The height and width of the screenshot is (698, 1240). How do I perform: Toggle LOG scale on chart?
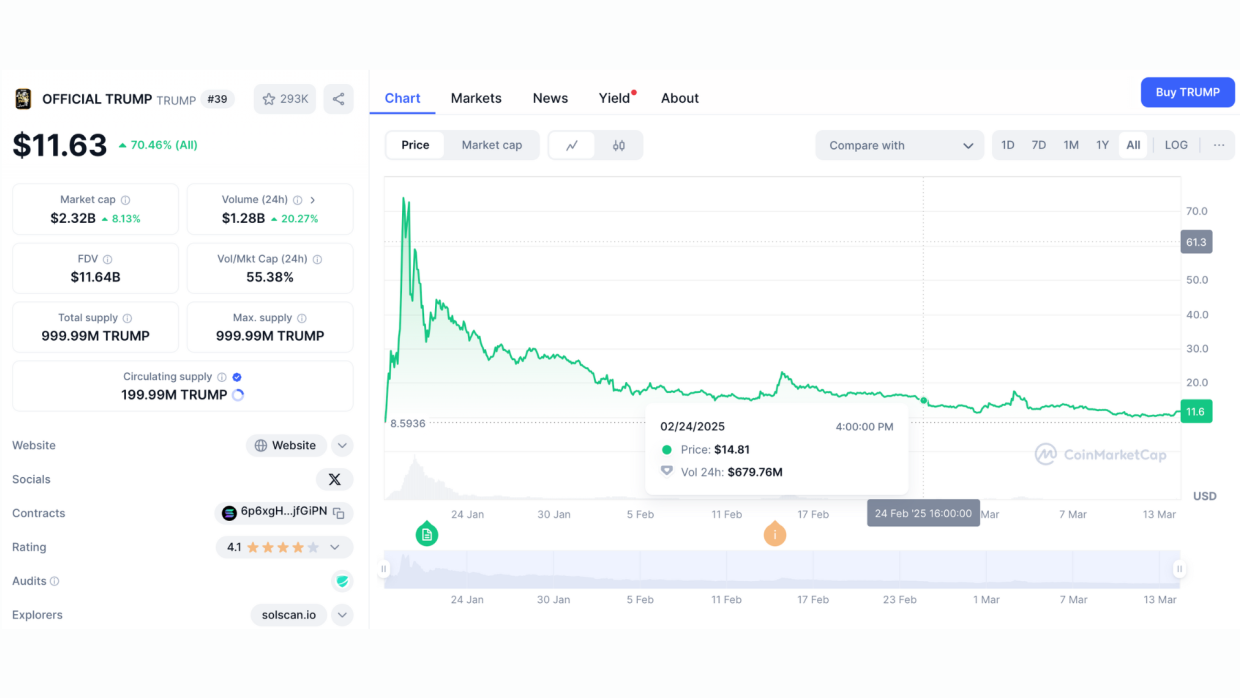click(1176, 145)
